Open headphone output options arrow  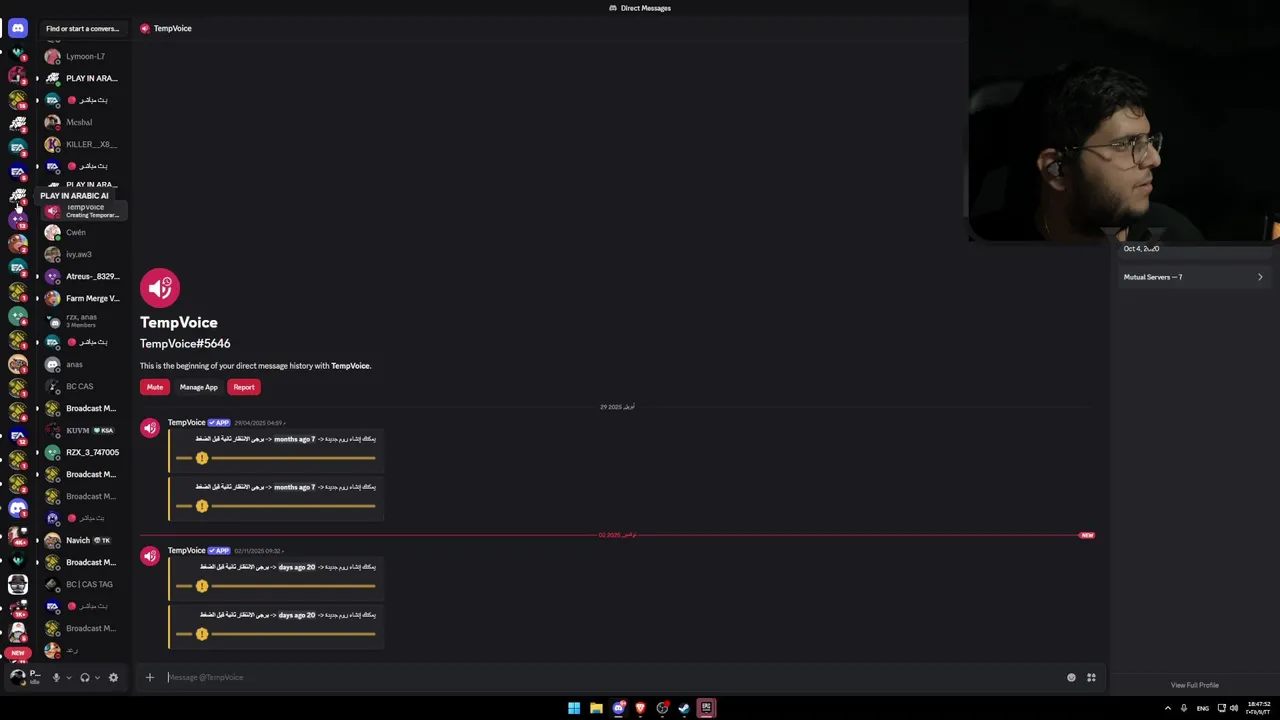97,677
